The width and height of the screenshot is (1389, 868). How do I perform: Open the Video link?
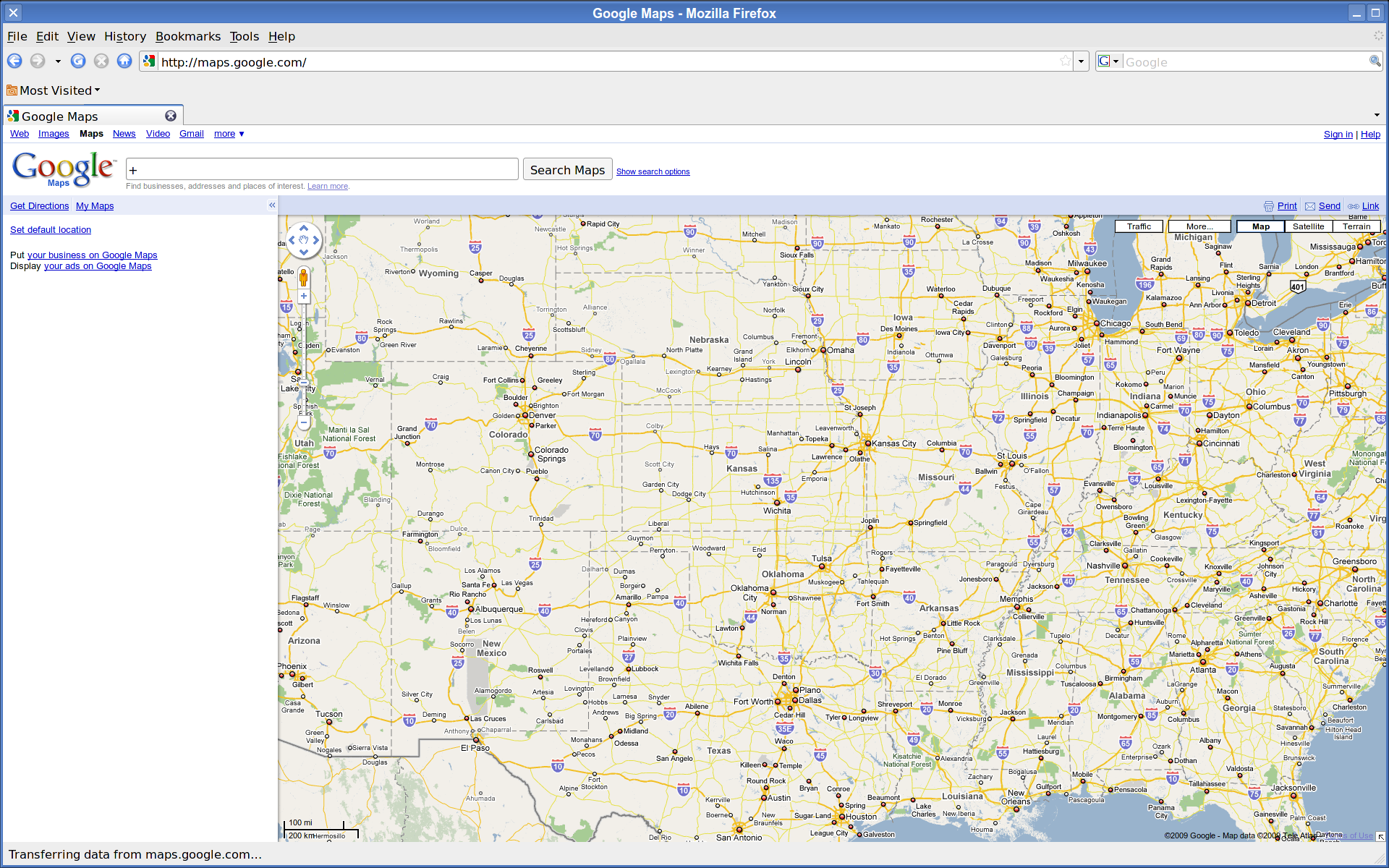point(158,134)
